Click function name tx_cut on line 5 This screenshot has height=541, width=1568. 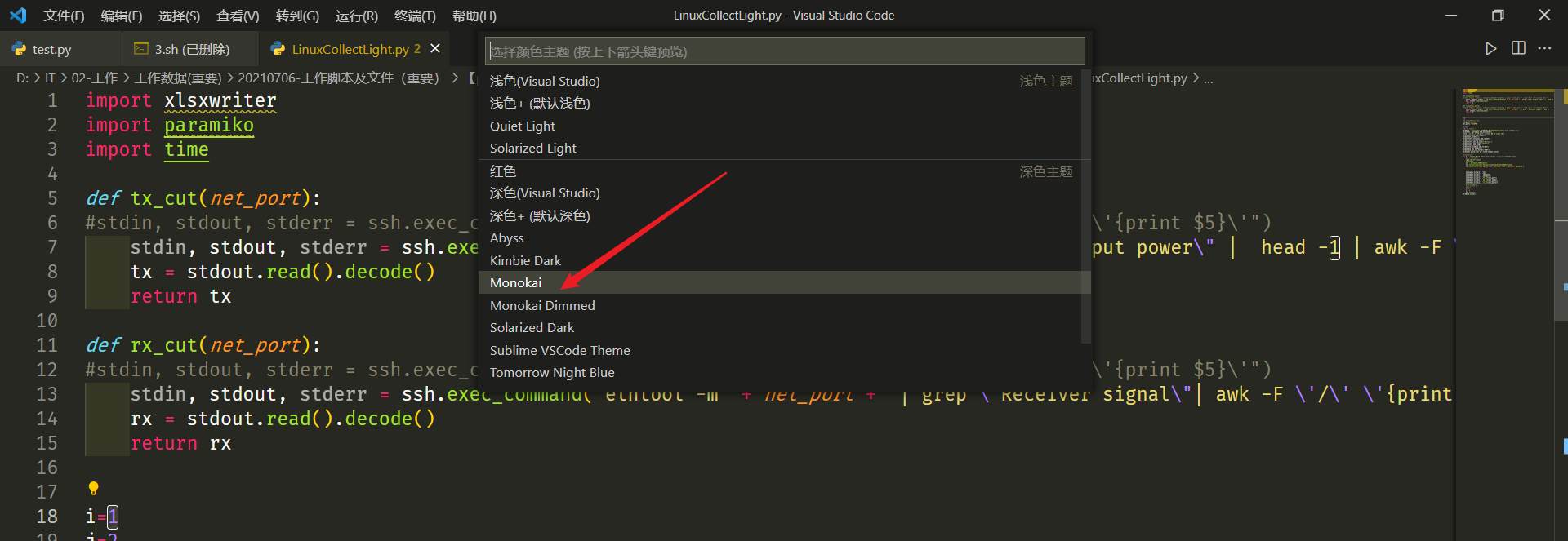tap(164, 198)
